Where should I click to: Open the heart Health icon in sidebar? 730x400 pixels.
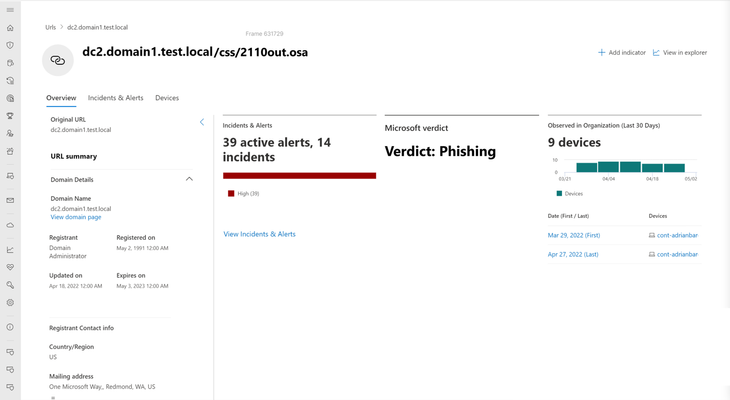(10, 267)
